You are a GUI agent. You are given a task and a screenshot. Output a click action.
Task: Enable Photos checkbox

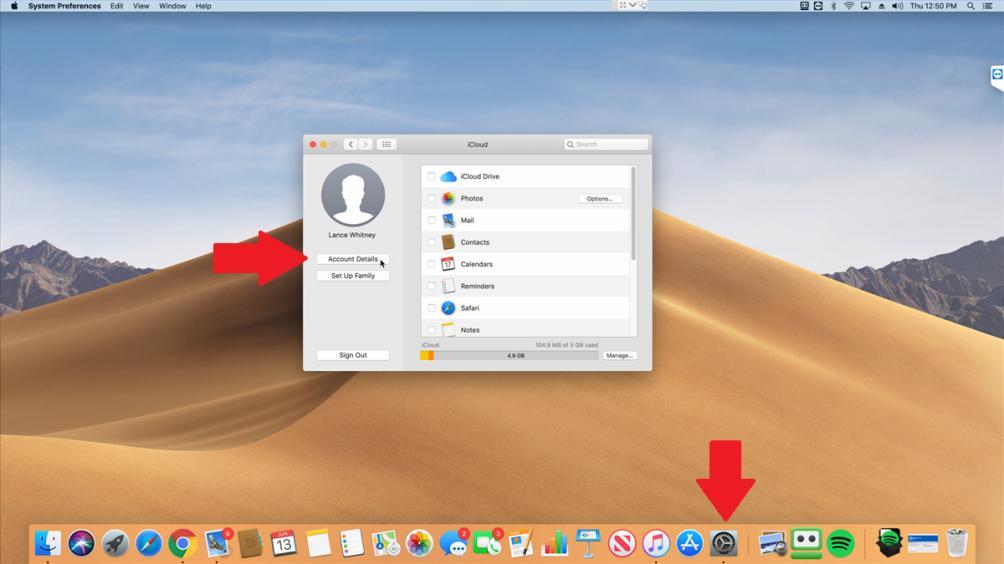point(432,198)
